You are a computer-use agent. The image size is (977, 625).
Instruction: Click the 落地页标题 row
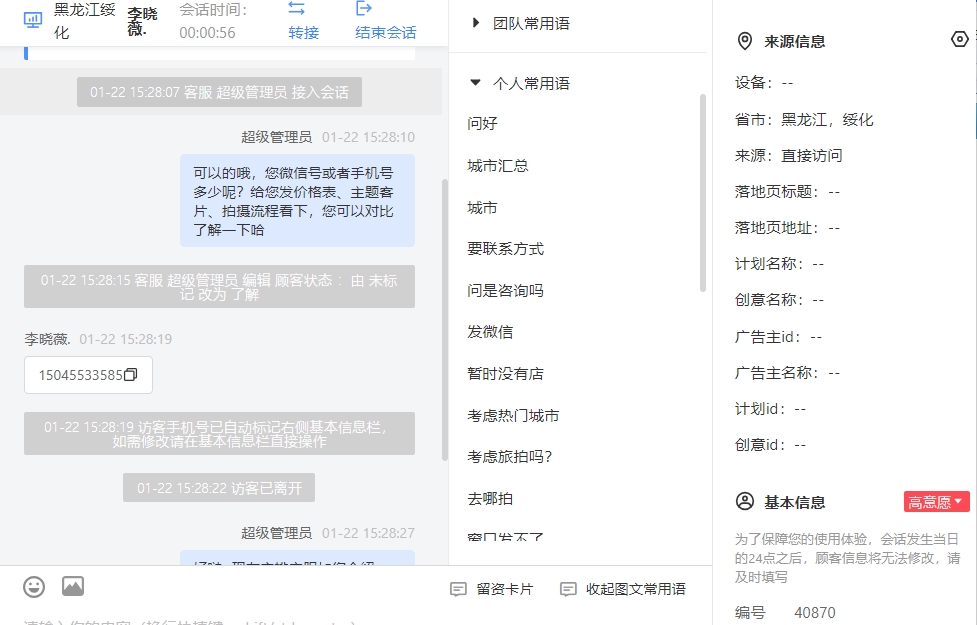click(788, 192)
